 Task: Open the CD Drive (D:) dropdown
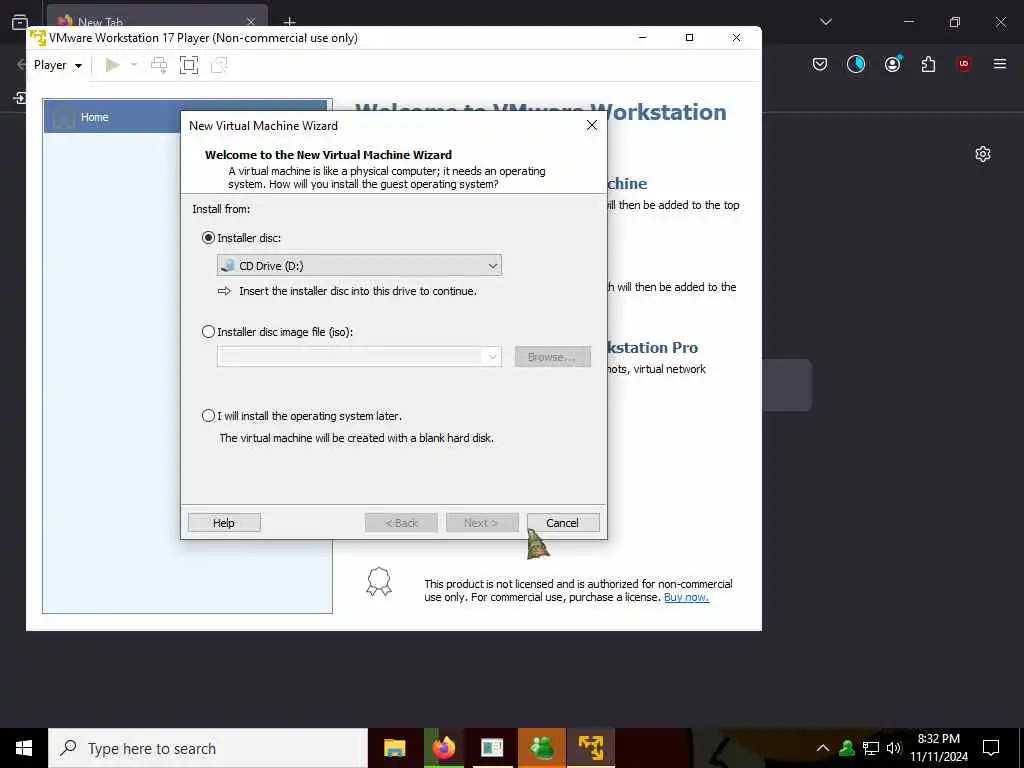pyautogui.click(x=359, y=265)
